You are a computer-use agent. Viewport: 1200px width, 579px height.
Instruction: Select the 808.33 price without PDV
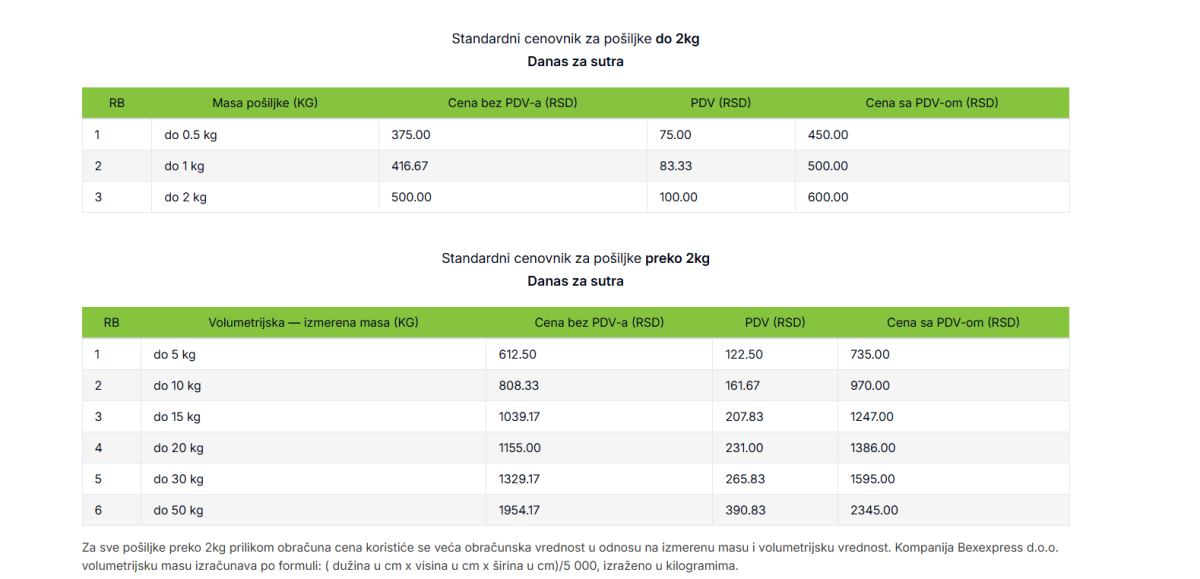[x=519, y=385]
